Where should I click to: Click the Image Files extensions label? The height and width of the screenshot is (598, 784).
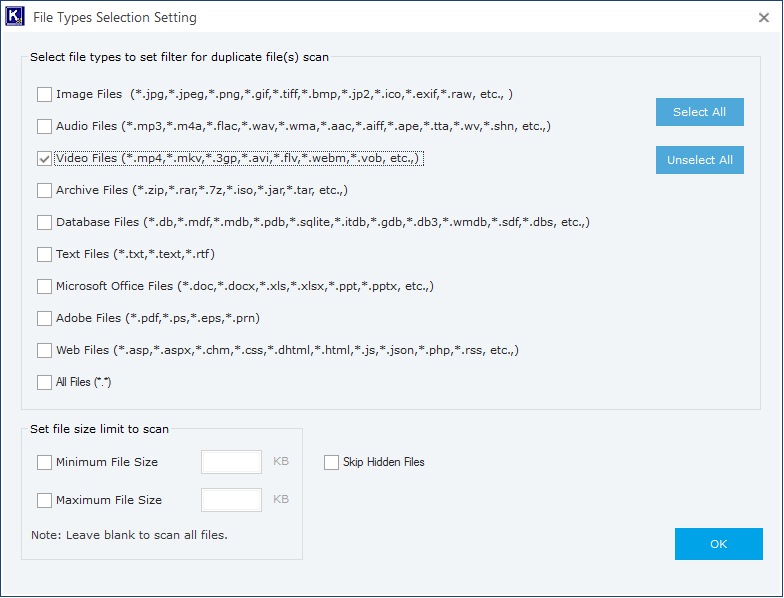pos(284,94)
